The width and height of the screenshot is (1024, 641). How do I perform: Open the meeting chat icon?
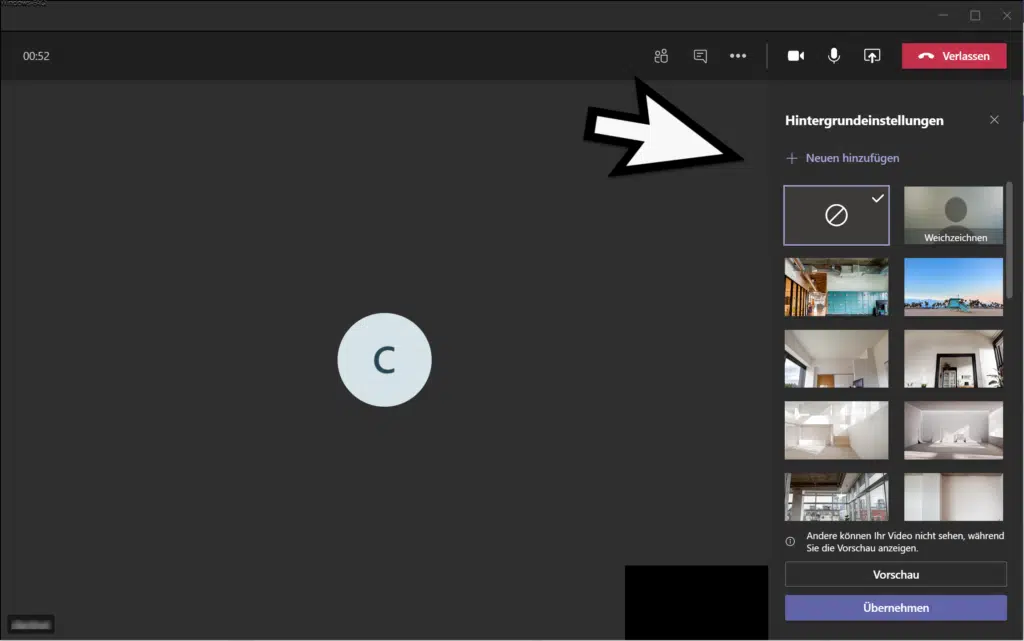[x=700, y=56]
